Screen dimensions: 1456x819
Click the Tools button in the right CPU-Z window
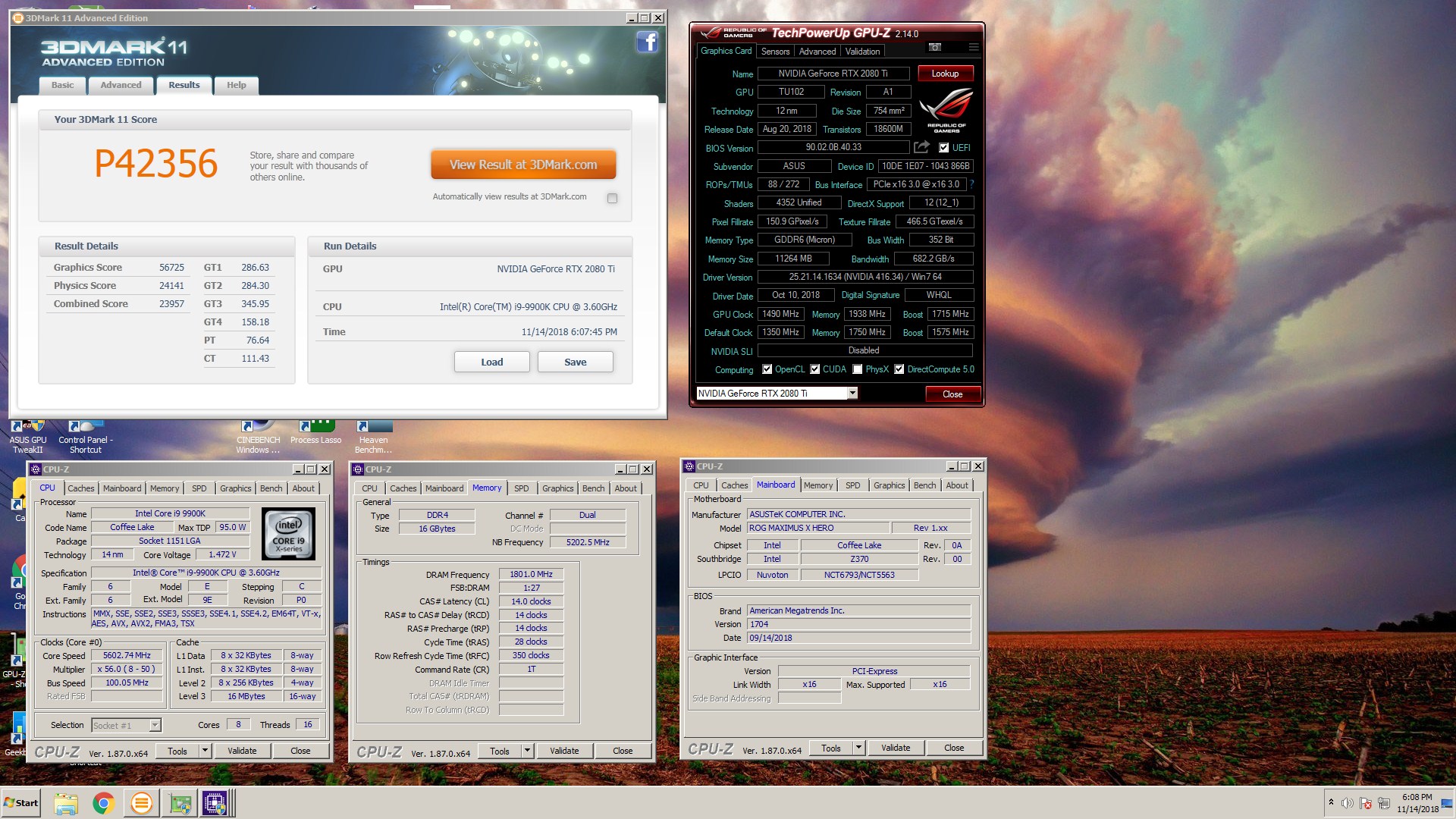click(x=831, y=748)
